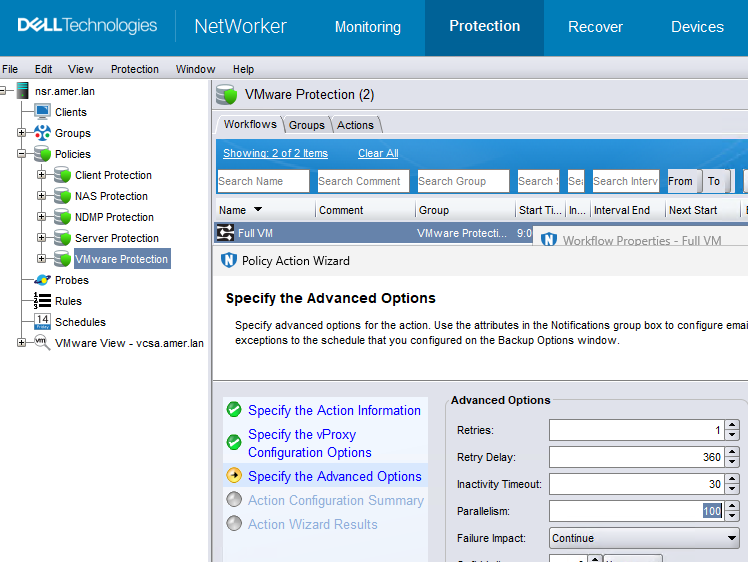Click the To filter button
748x562 pixels.
pyautogui.click(x=717, y=181)
